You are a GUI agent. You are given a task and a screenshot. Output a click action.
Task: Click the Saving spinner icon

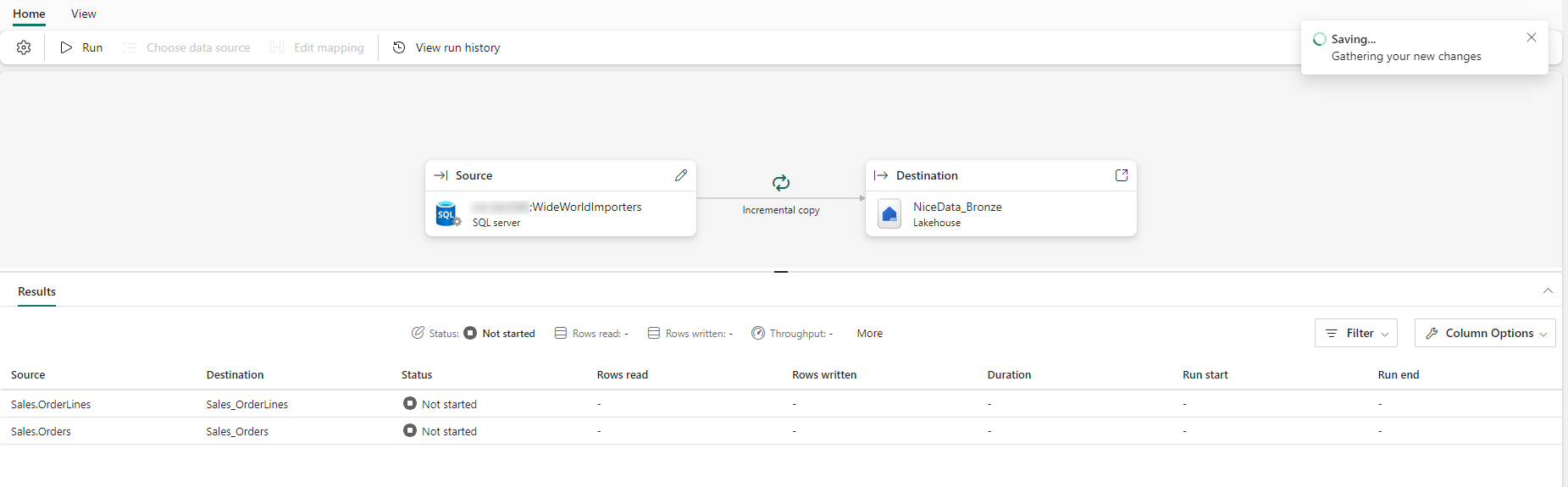(x=1319, y=39)
